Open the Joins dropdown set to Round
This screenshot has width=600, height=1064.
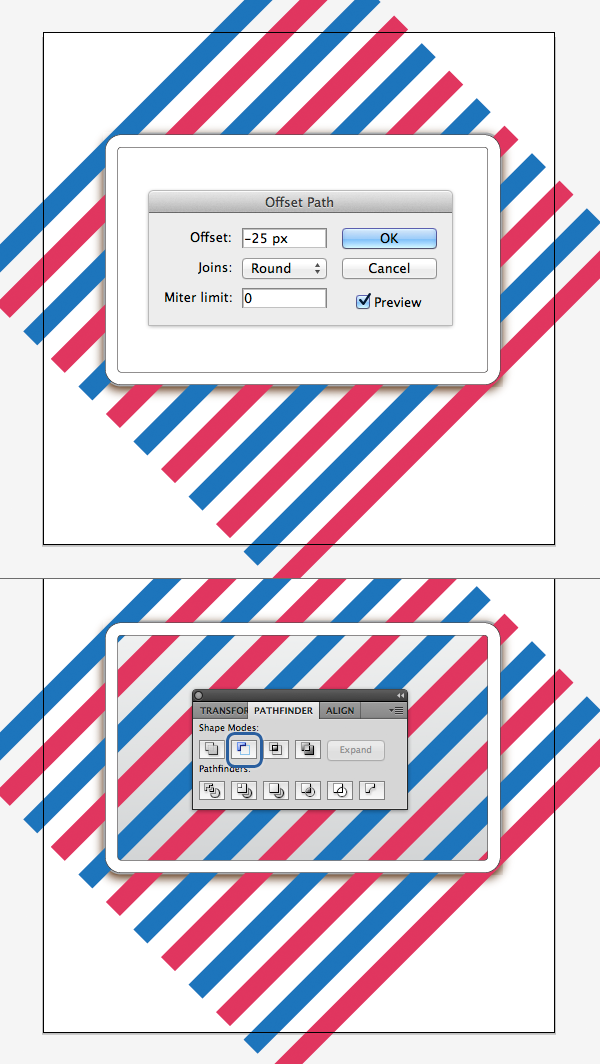(x=284, y=268)
